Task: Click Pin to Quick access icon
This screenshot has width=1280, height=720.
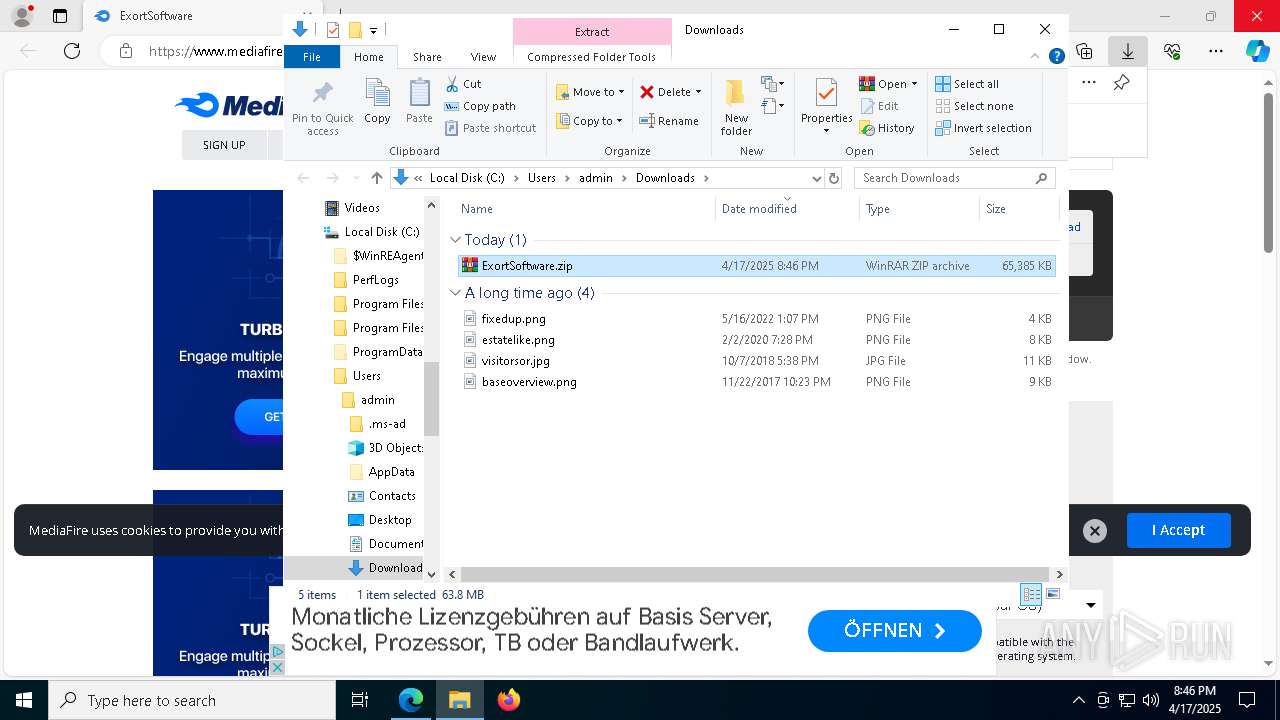Action: click(x=322, y=108)
